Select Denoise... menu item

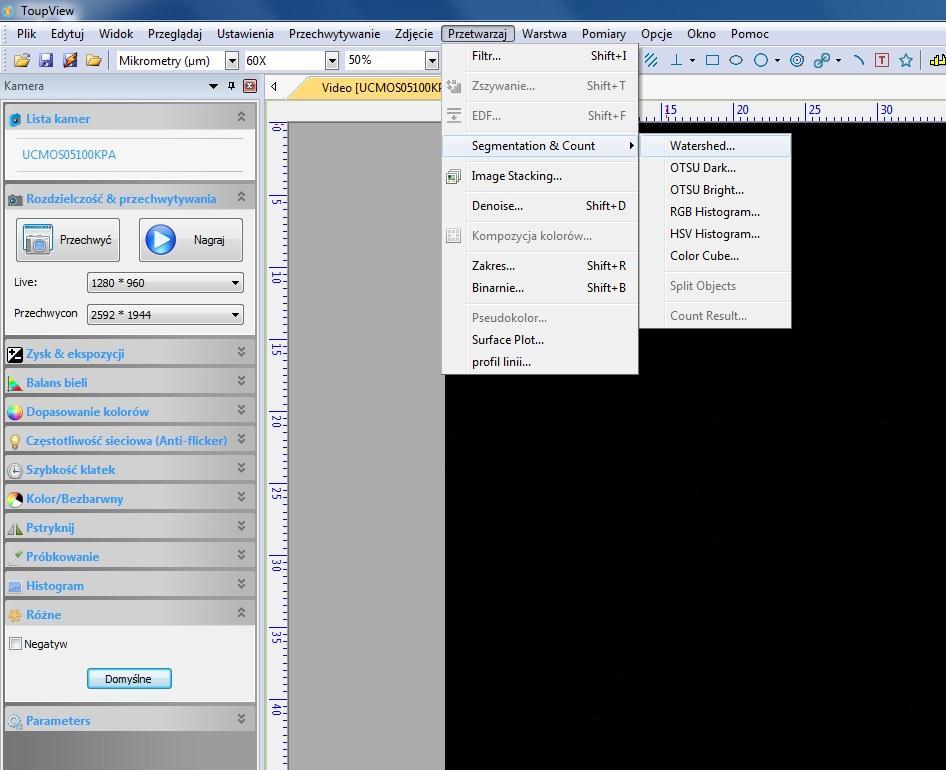[540, 206]
